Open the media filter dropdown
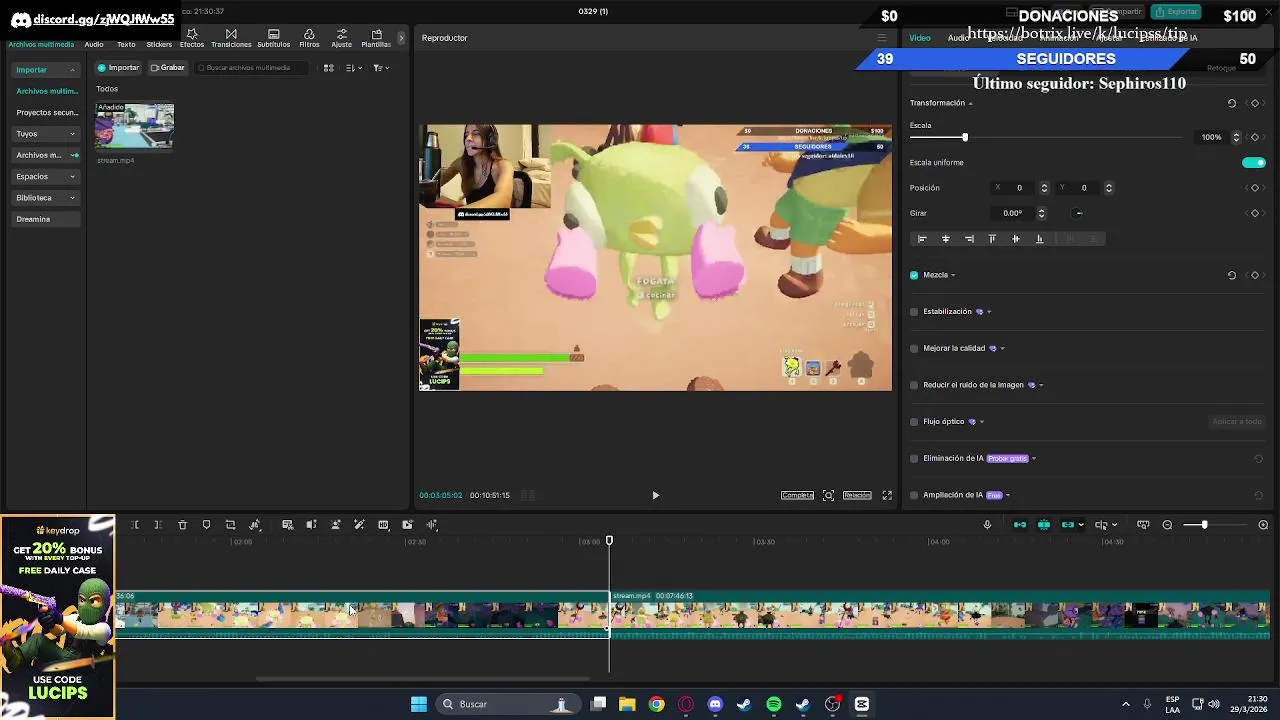The image size is (1280, 720). coord(381,68)
